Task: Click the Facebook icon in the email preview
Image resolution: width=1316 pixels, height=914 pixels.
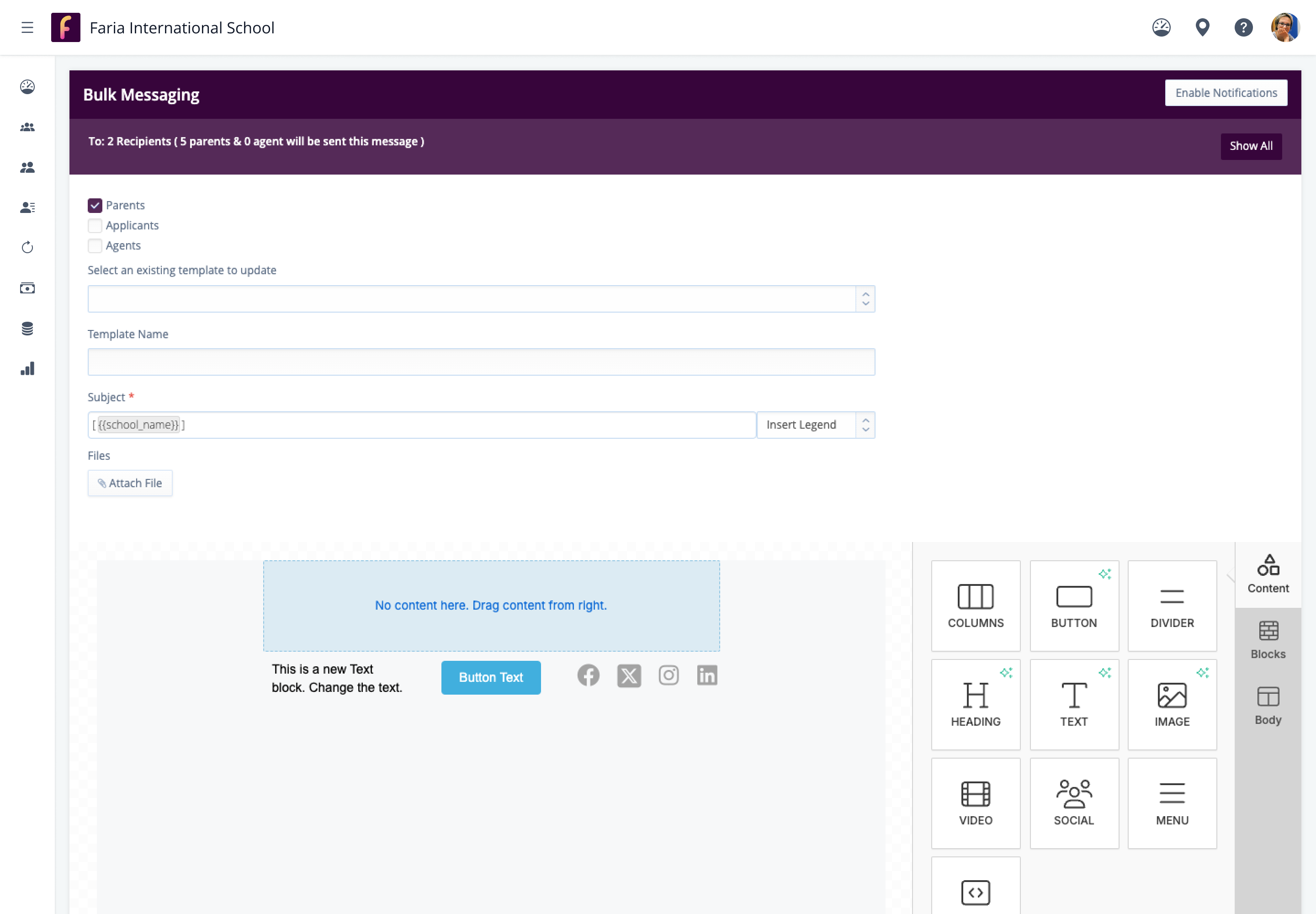Action: pos(588,675)
